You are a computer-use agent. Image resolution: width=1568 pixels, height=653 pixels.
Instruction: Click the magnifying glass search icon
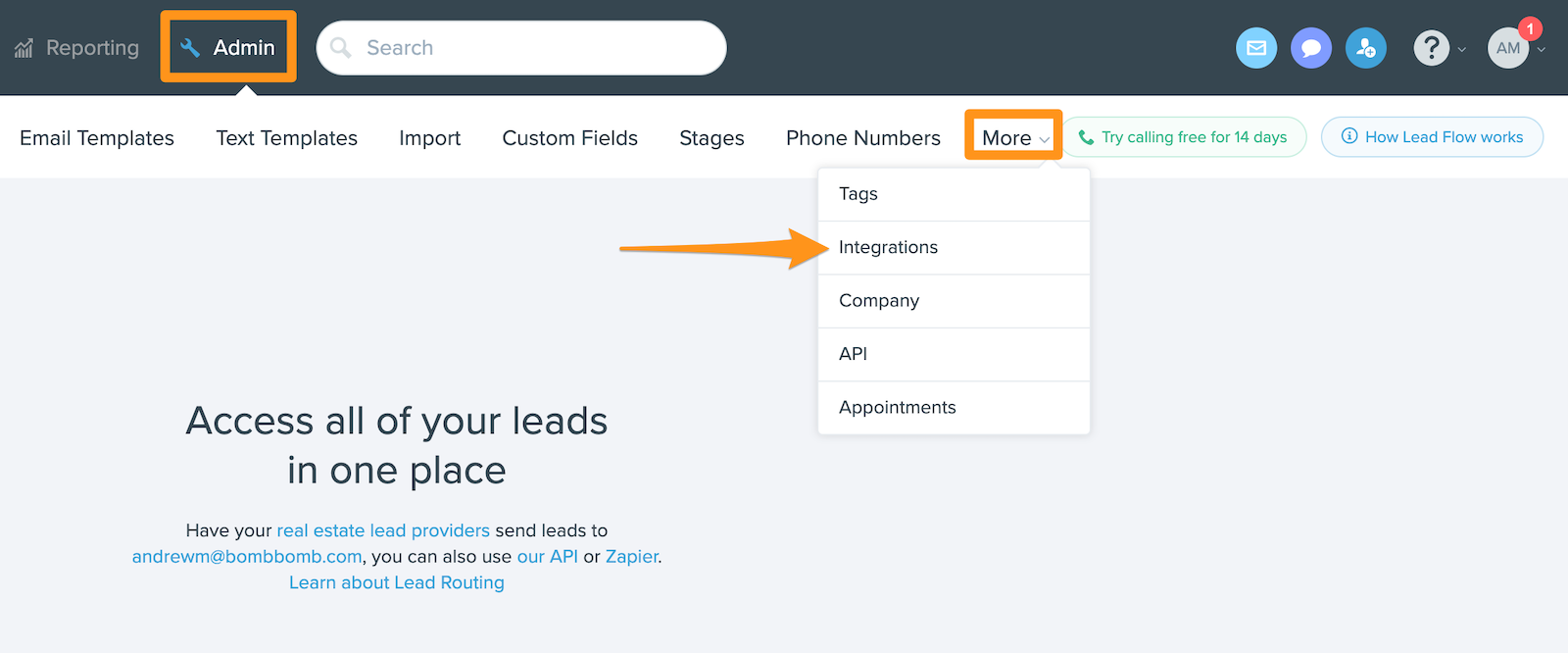coord(341,48)
